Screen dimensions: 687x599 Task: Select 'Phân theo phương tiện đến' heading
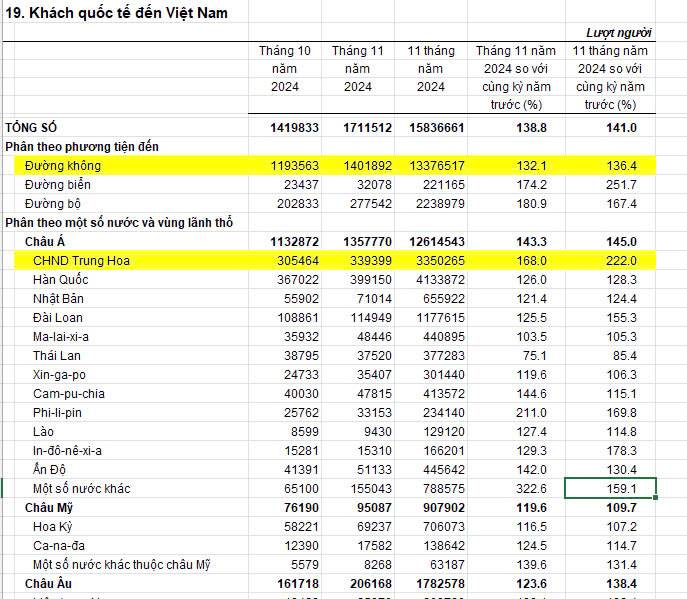click(82, 147)
